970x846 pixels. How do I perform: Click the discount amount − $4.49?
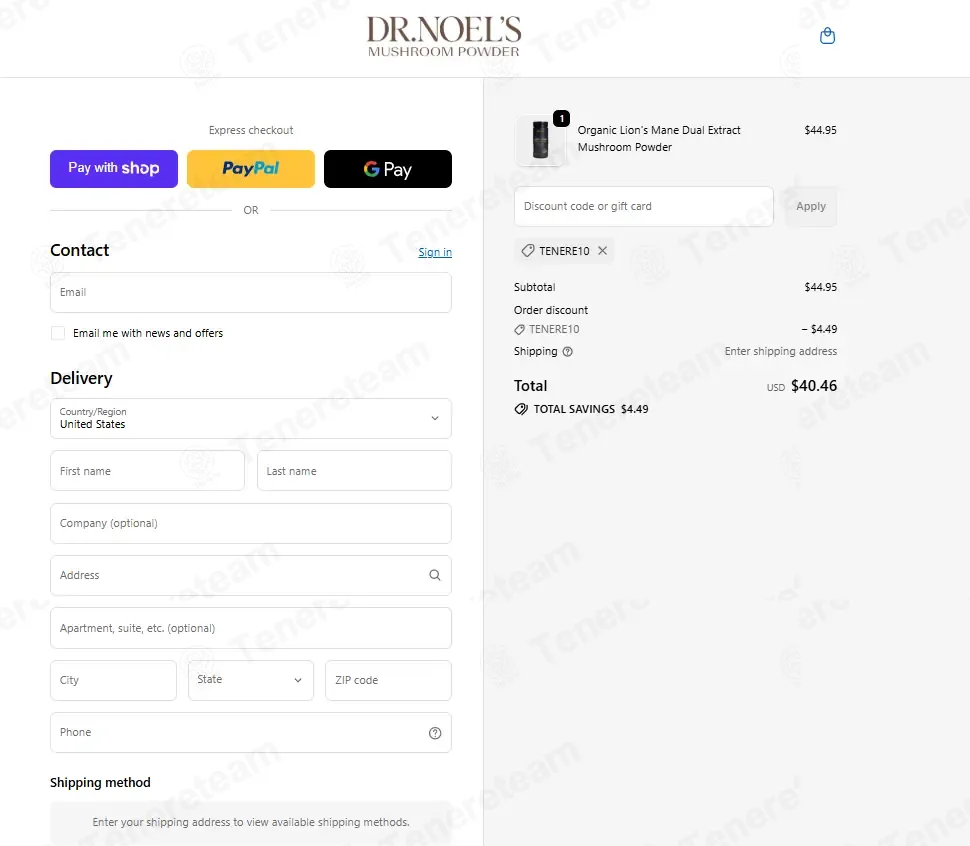pyautogui.click(x=819, y=329)
